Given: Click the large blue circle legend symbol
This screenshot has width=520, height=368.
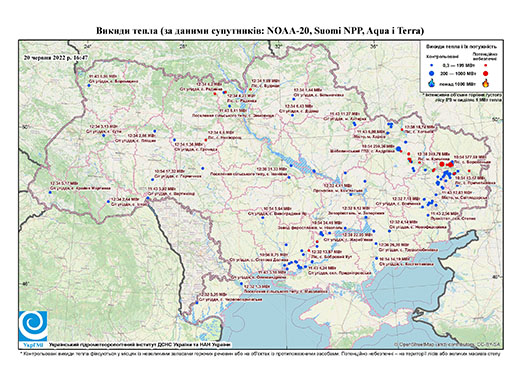Looking at the screenshot, I should 432,73.
